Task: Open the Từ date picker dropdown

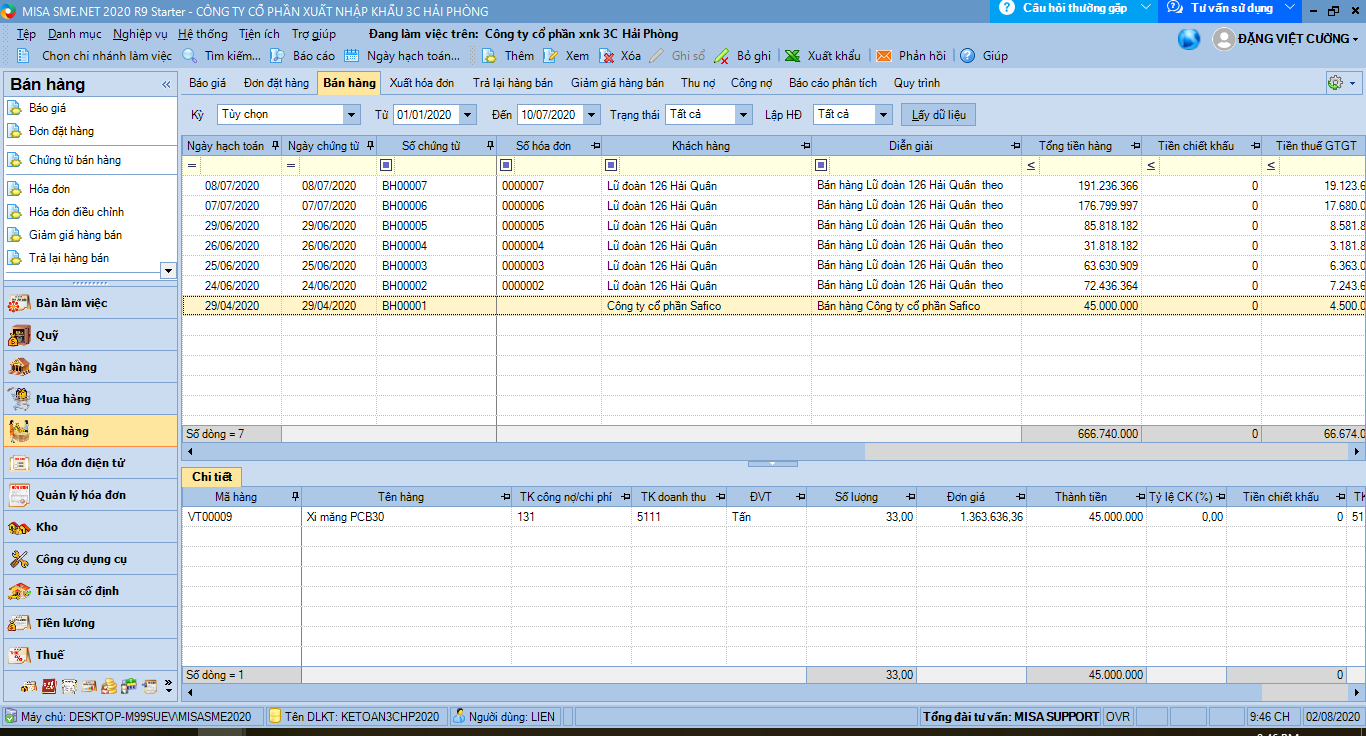Action: 468,115
